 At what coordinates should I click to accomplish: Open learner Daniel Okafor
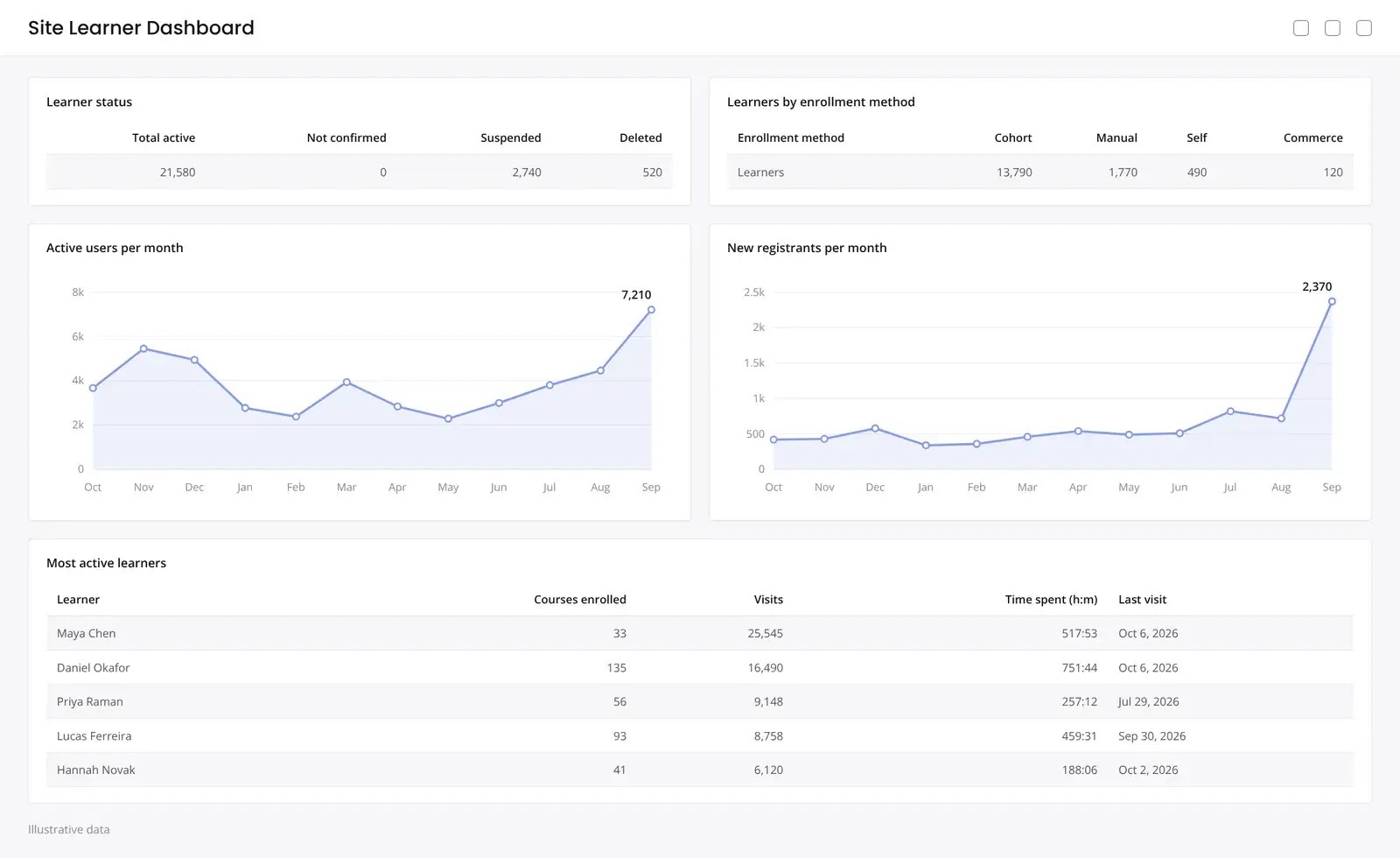point(93,667)
